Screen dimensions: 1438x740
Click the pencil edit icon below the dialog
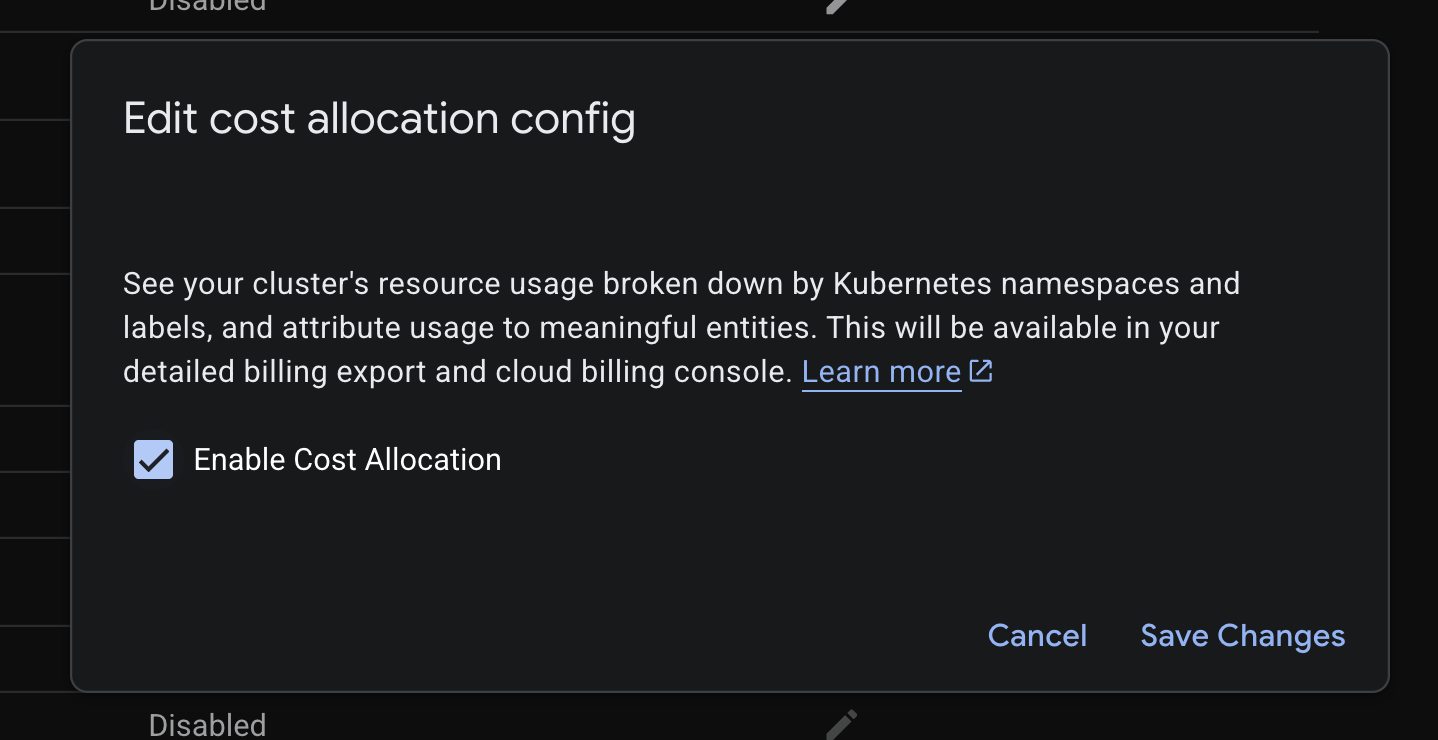click(x=841, y=724)
